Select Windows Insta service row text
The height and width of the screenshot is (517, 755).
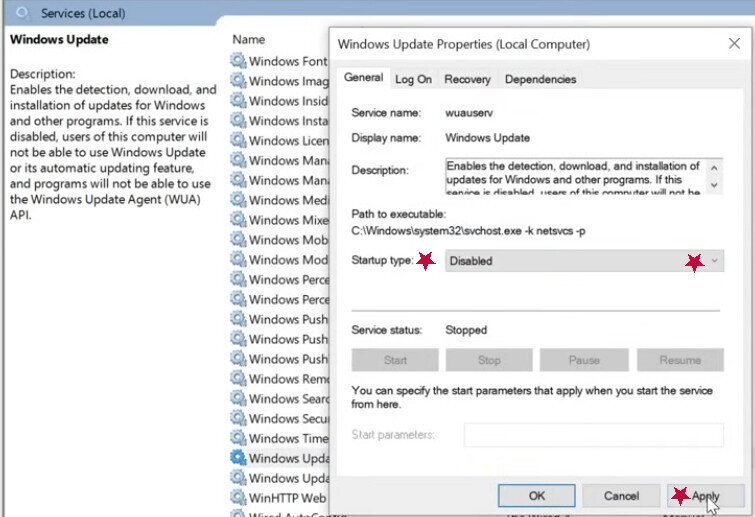tap(288, 121)
